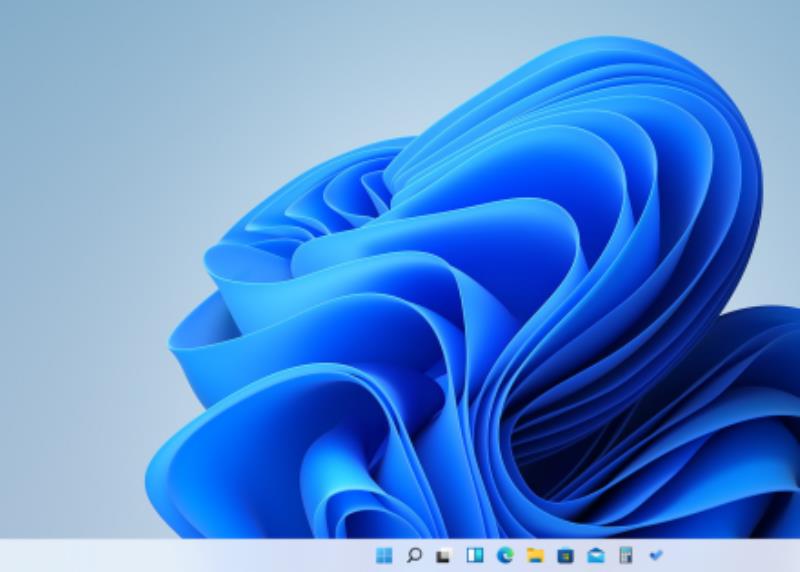Open the Windows Start menu
Image resolution: width=800 pixels, height=572 pixels.
tap(384, 555)
